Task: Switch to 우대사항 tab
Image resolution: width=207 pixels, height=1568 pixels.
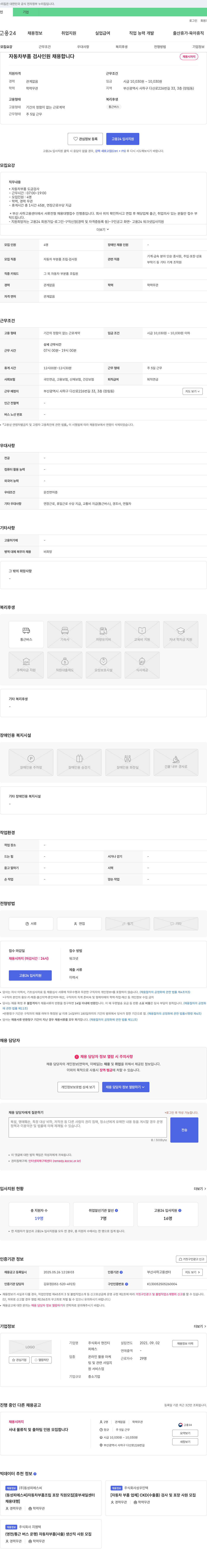Action: [83, 47]
